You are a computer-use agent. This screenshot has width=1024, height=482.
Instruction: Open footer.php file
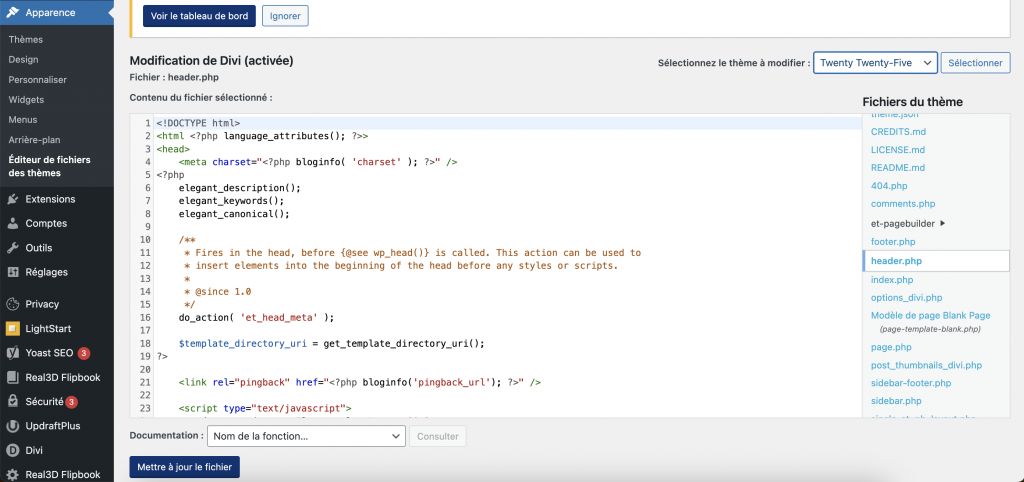click(x=893, y=242)
